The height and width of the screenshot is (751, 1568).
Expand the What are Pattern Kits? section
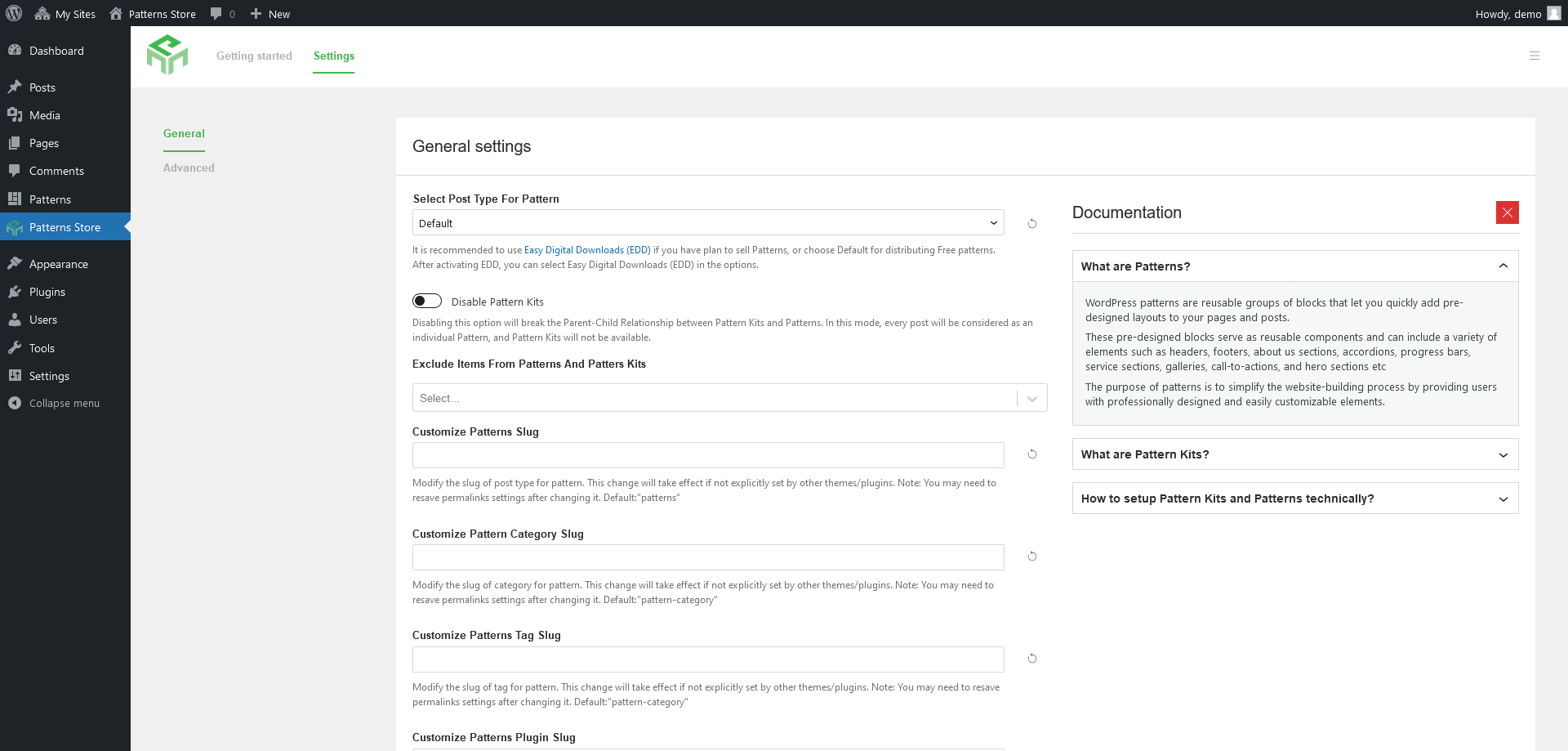coord(1294,454)
